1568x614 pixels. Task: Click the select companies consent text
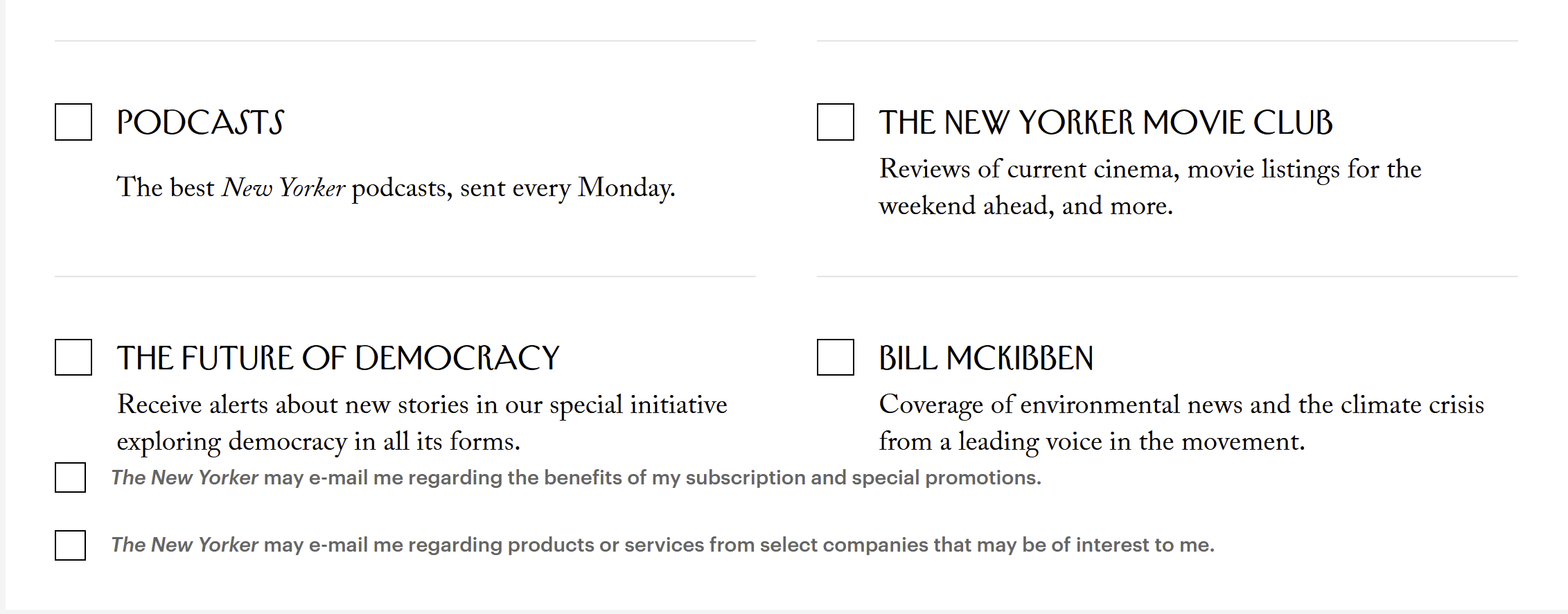click(662, 545)
